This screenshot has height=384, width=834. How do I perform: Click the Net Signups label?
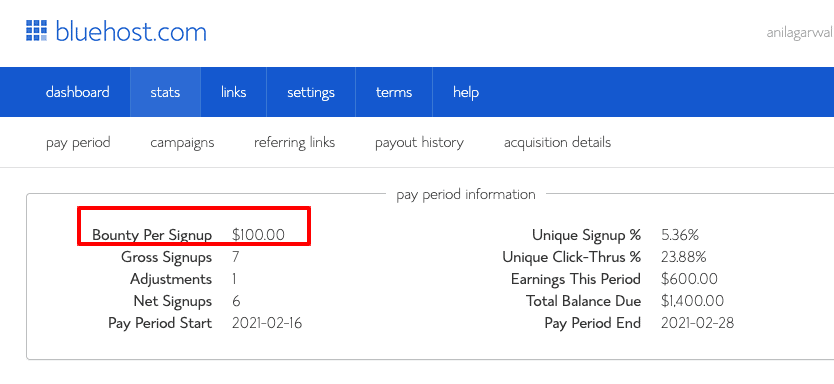pos(173,301)
